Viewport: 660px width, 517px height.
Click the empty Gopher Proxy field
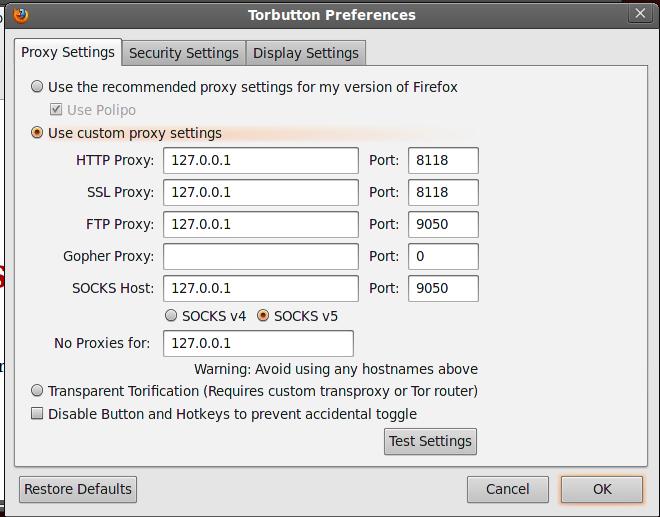pos(260,256)
